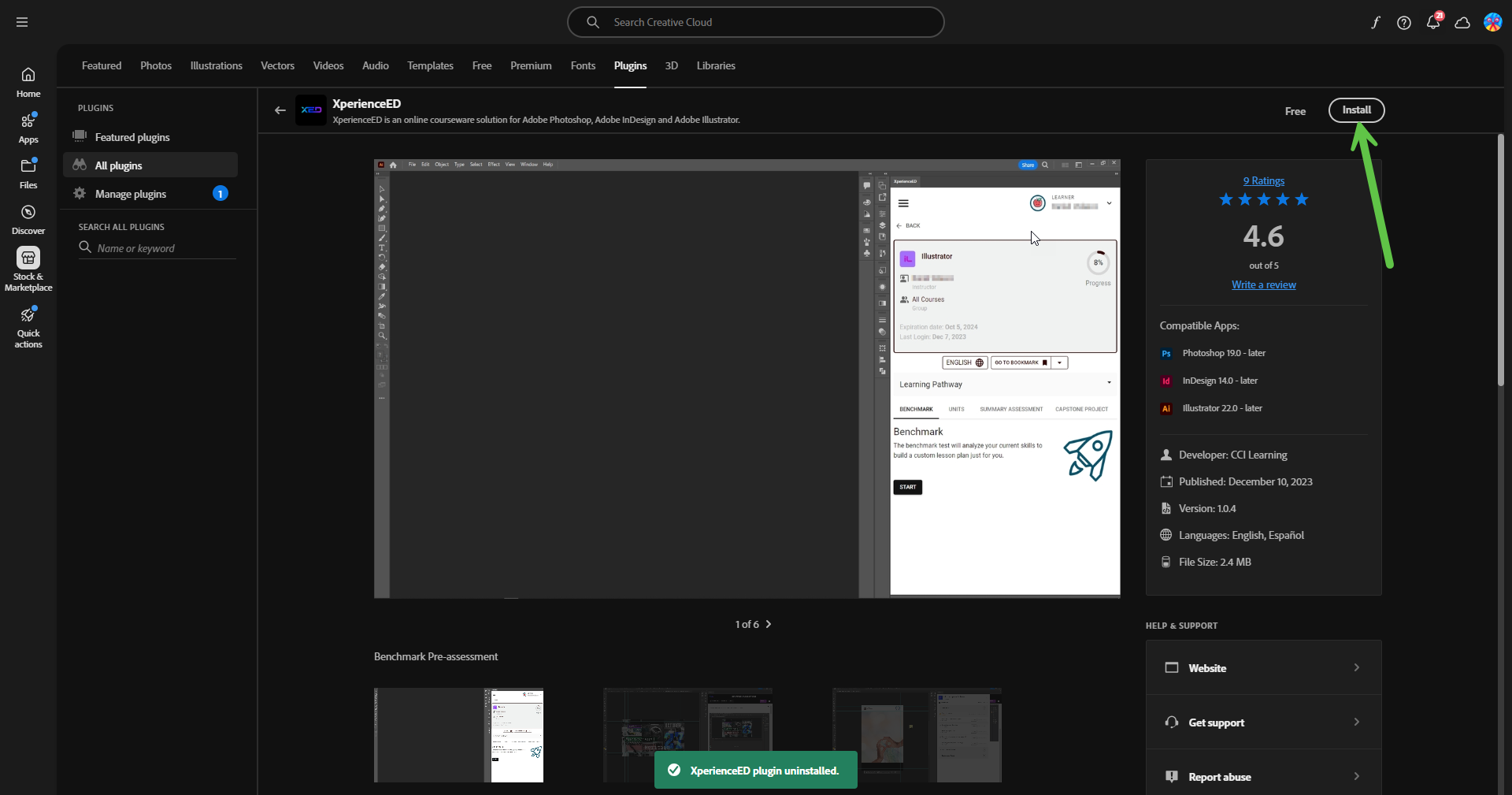Select All plugins in sidebar

pos(150,165)
